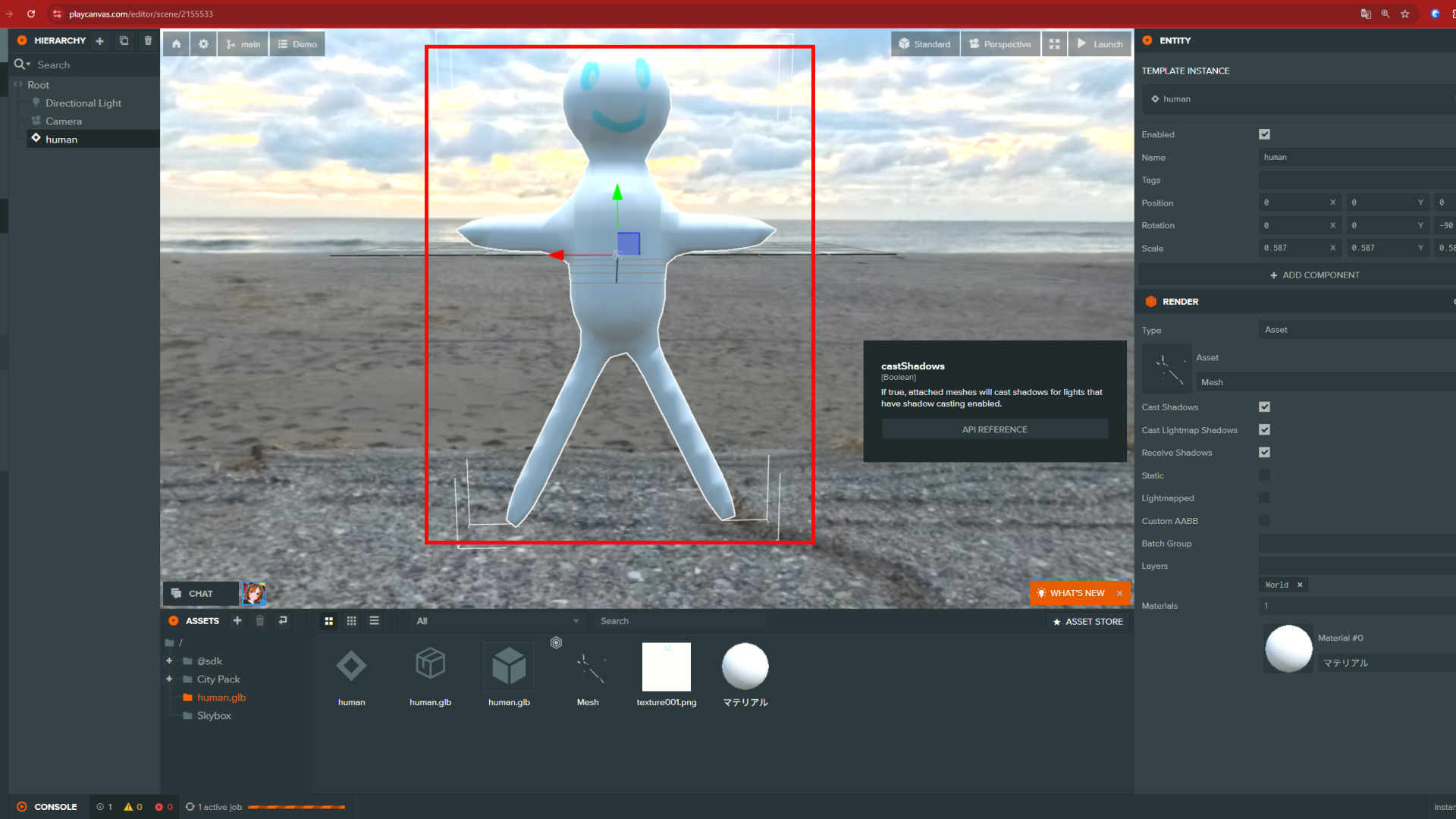The image size is (1456, 819).
Task: Select the マテリアル material asset
Action: (x=745, y=675)
